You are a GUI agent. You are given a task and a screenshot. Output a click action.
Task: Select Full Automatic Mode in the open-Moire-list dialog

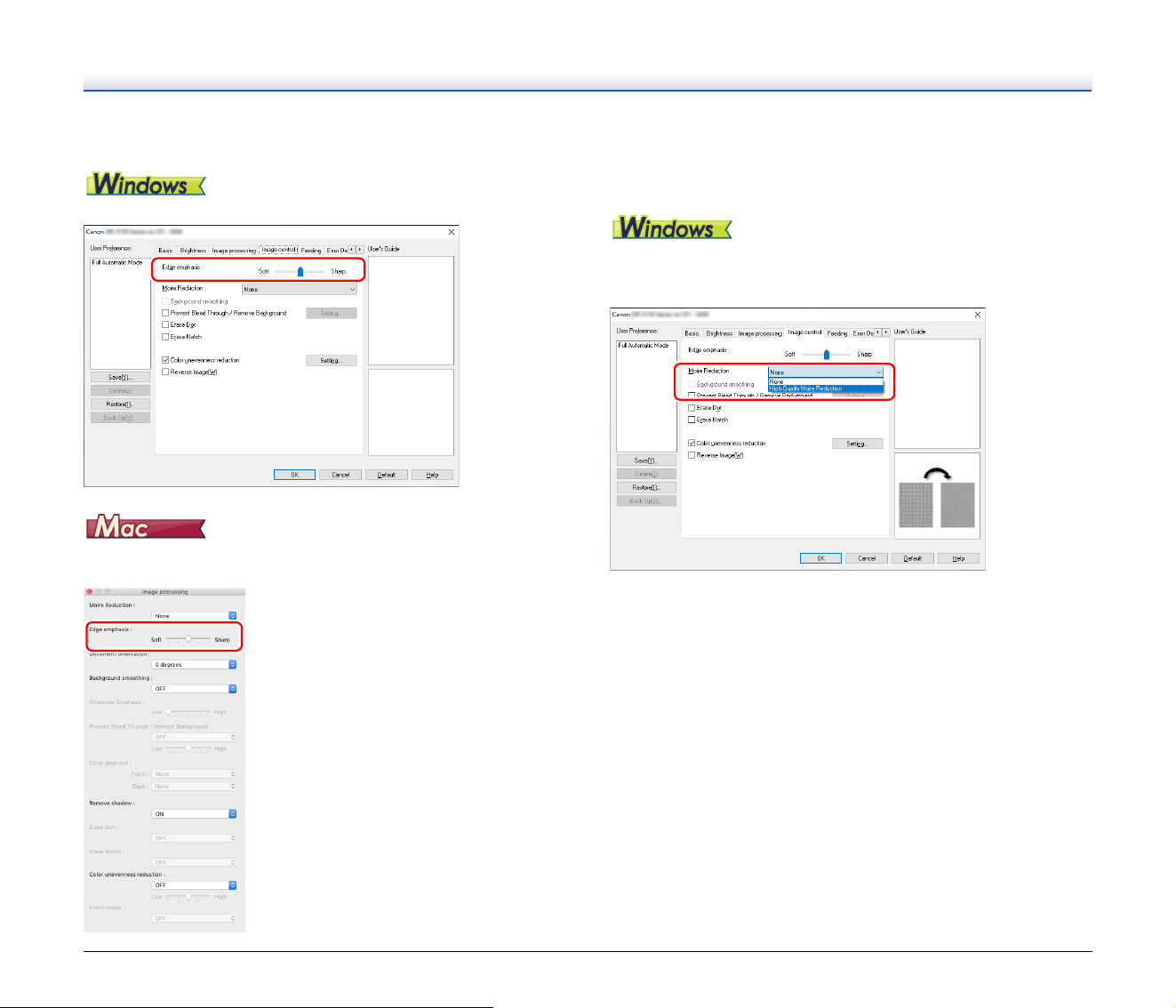click(x=644, y=346)
